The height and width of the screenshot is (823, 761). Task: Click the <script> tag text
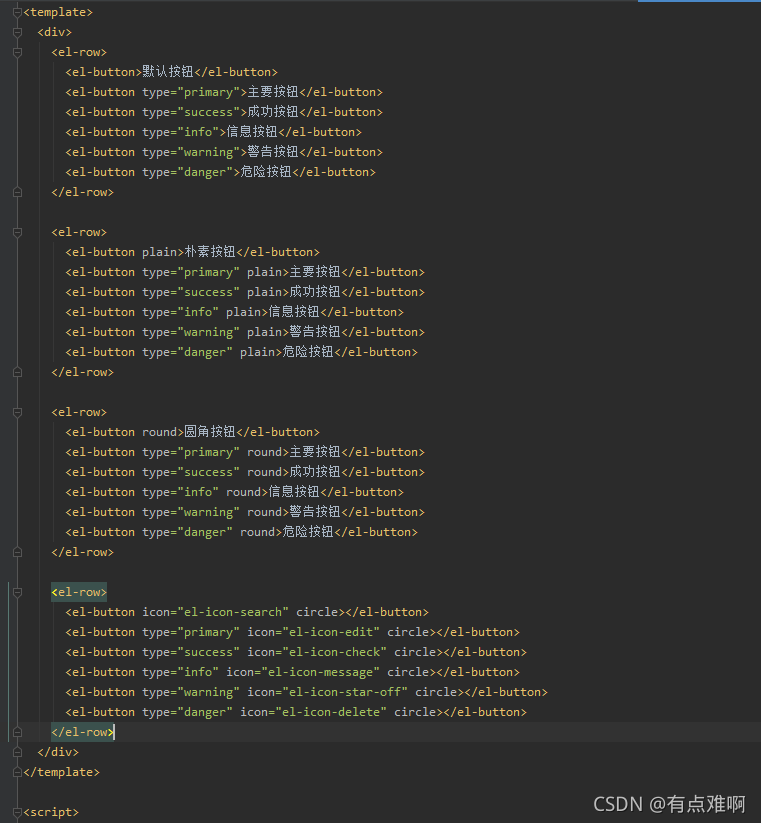[51, 812]
